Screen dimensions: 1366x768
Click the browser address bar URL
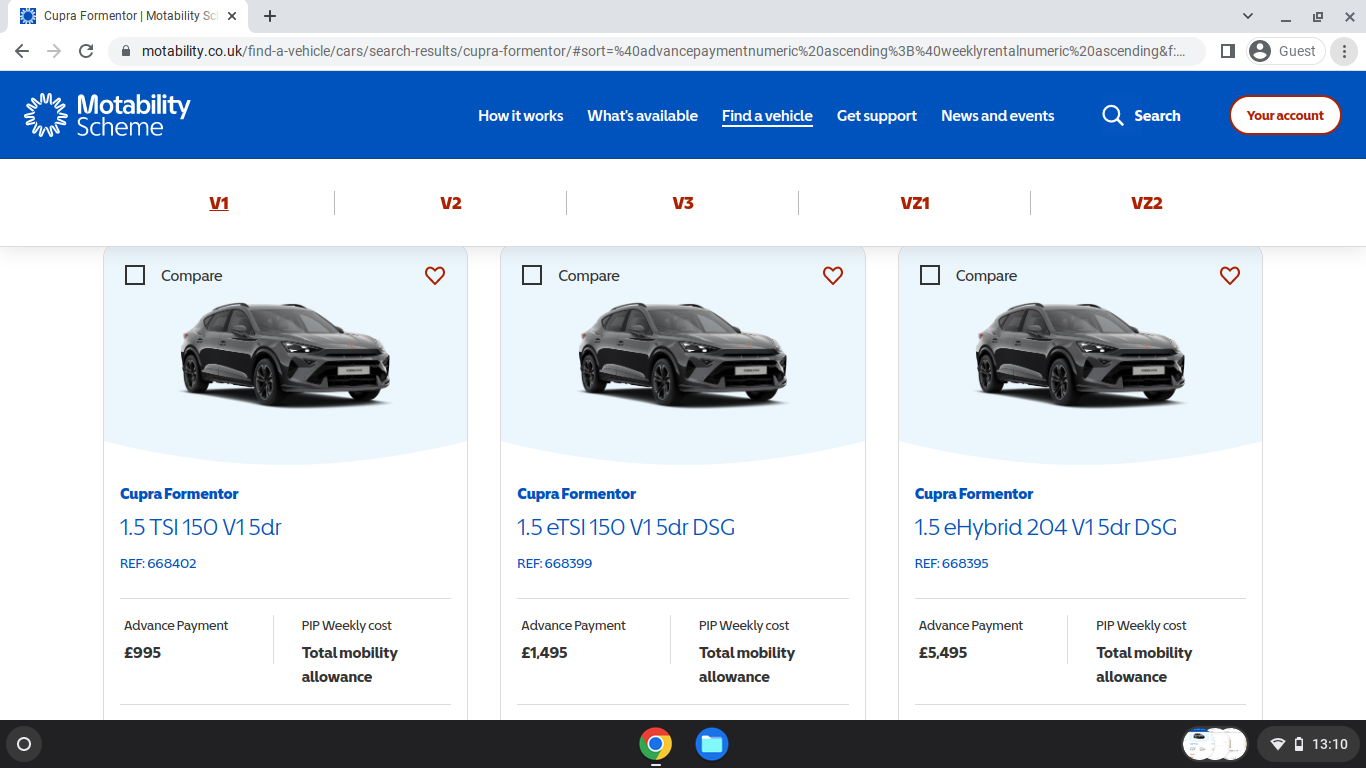pyautogui.click(x=664, y=51)
